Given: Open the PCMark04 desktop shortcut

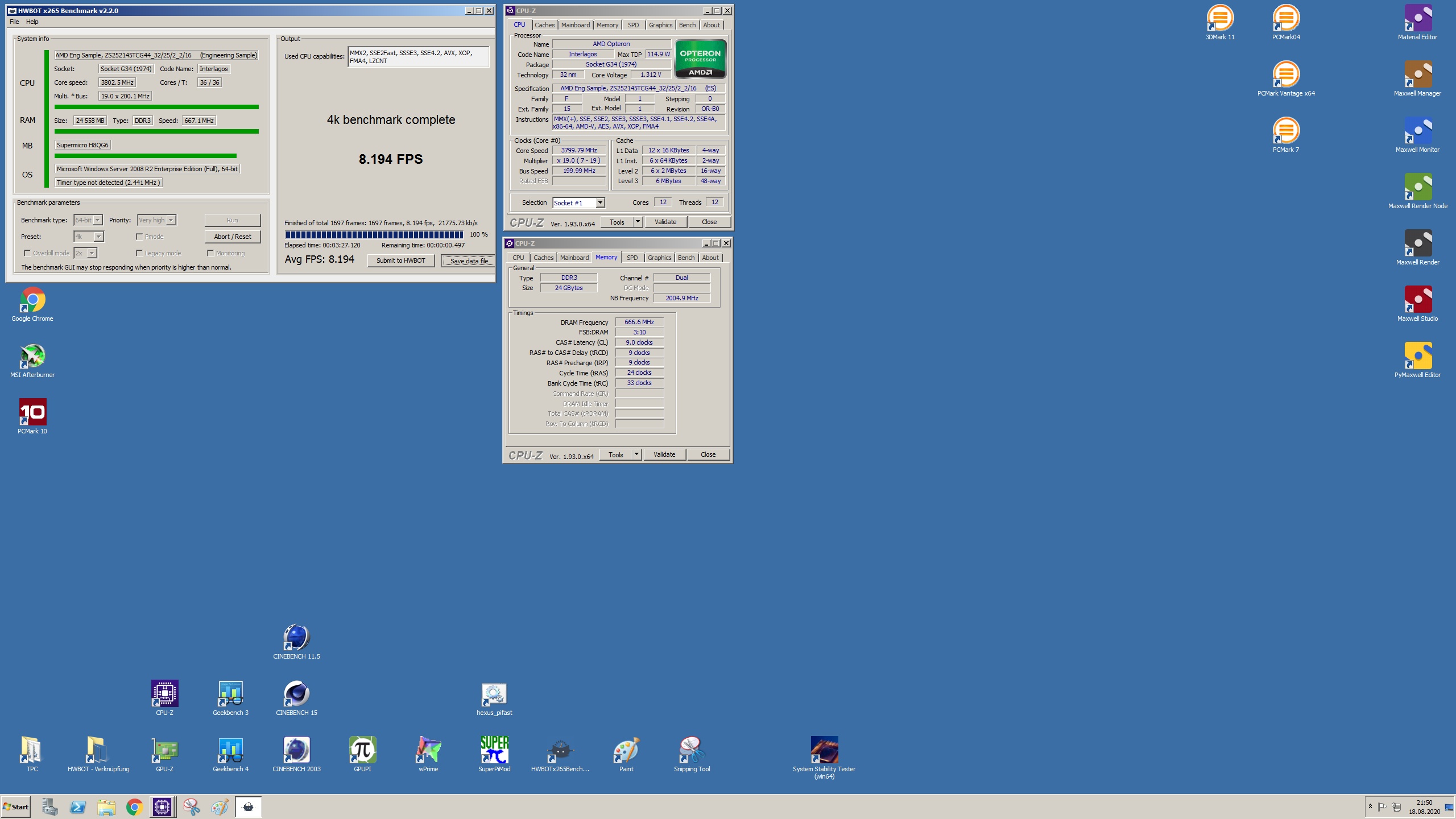Looking at the screenshot, I should [x=1285, y=23].
